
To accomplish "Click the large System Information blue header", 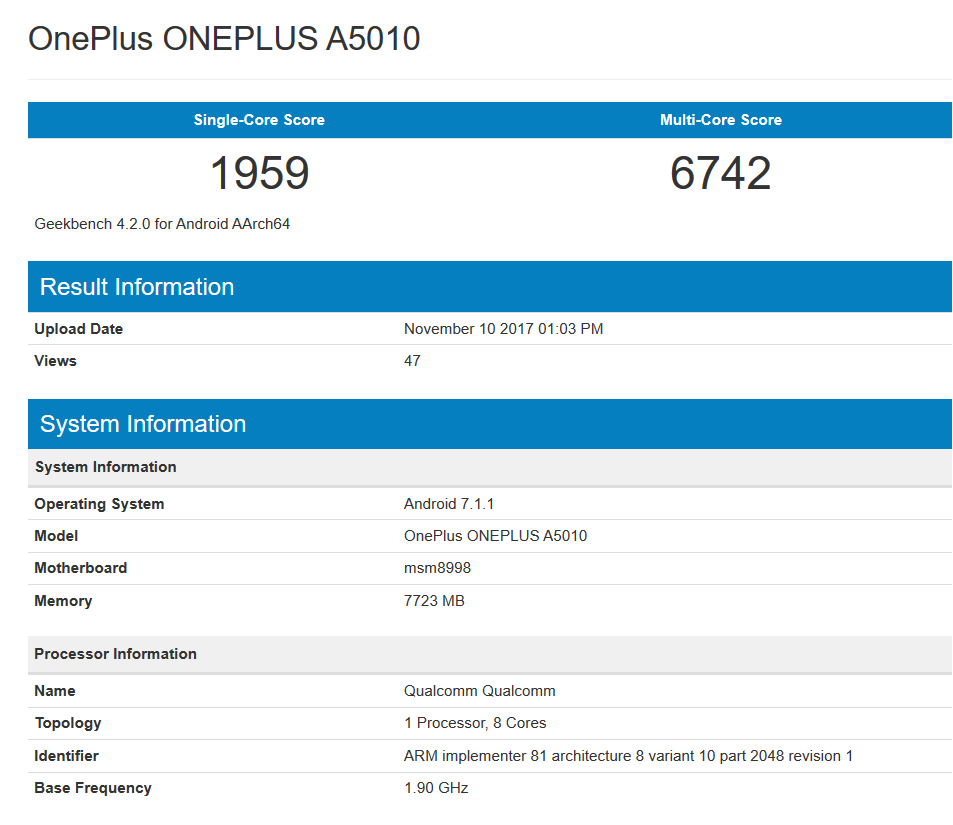I will tap(490, 424).
